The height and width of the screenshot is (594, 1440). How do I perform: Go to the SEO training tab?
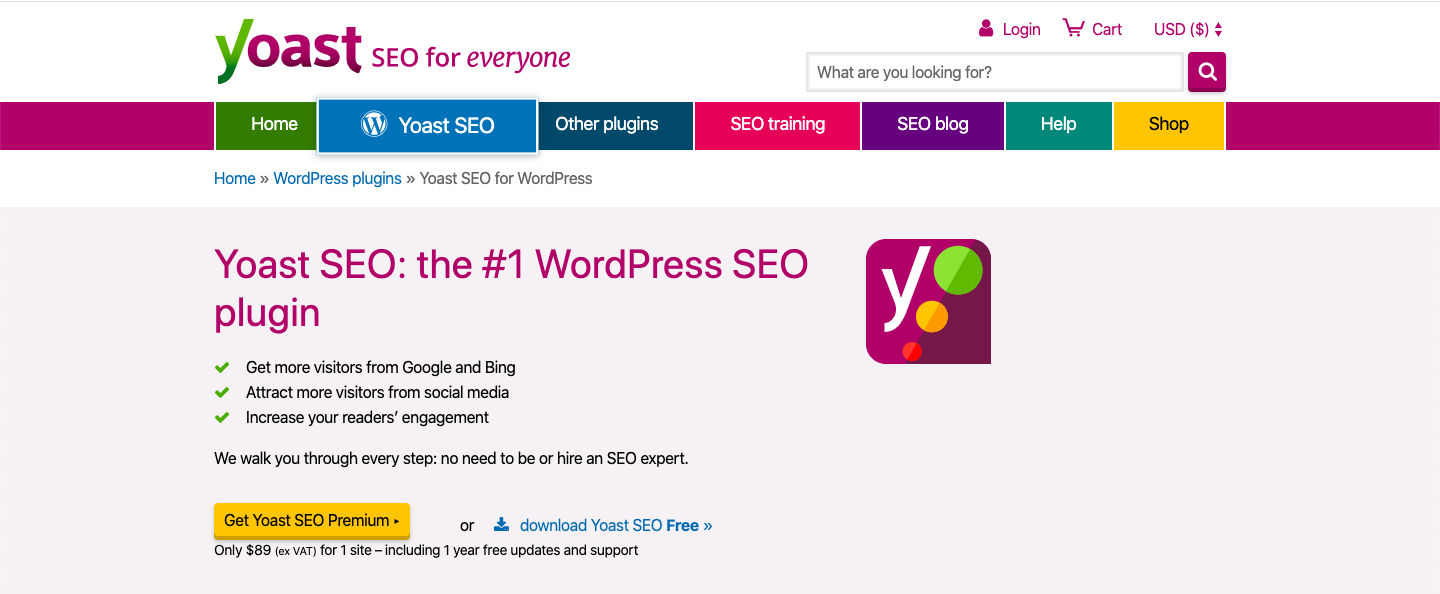[x=777, y=125]
